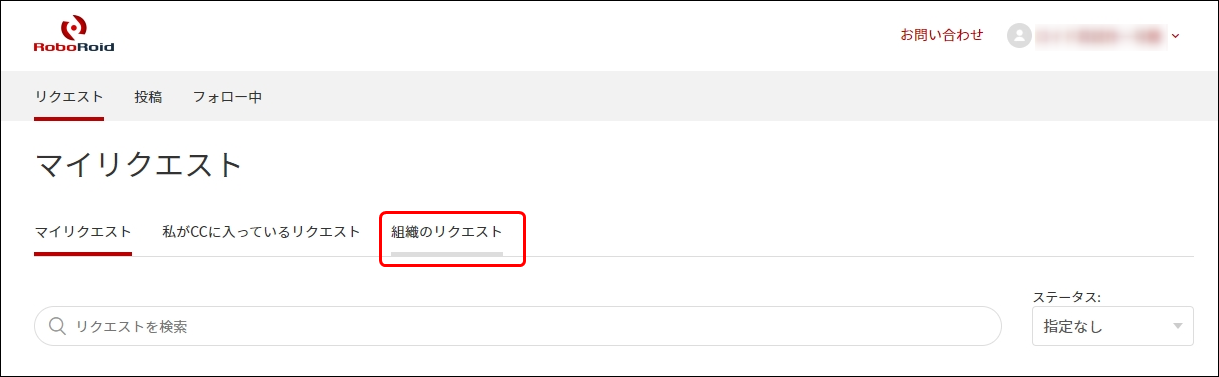
Task: Click the ステータス: label above the dropdown
Action: point(1066,297)
